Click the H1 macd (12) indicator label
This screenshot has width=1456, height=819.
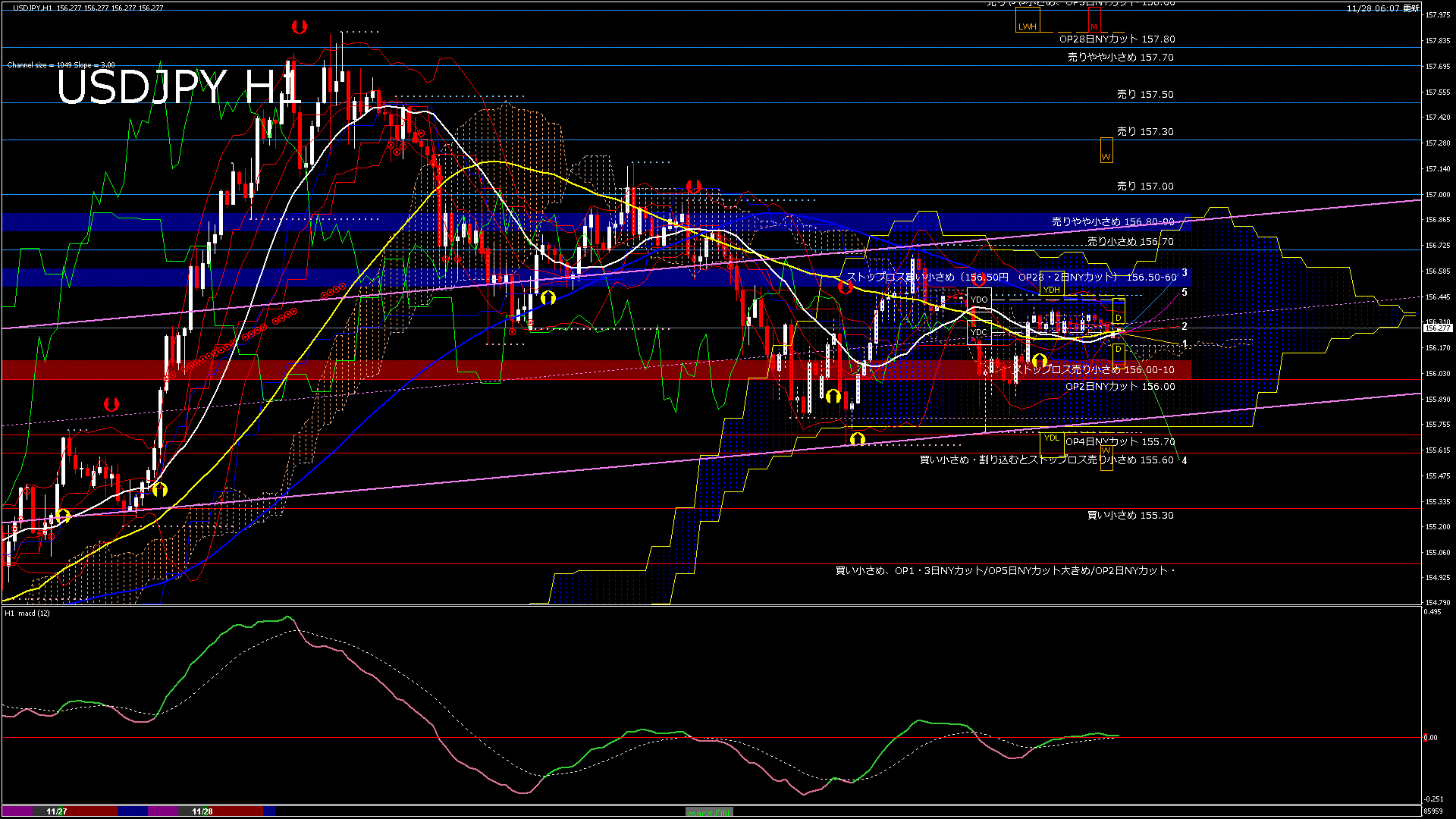27,613
